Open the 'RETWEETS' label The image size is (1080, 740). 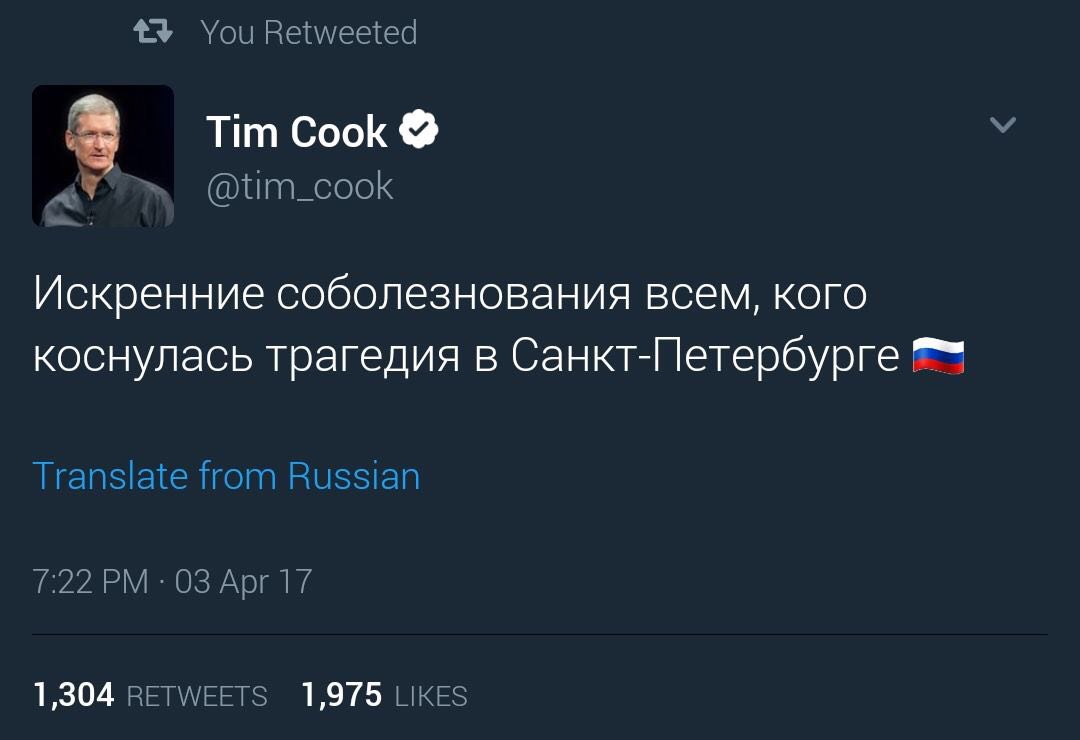click(197, 696)
